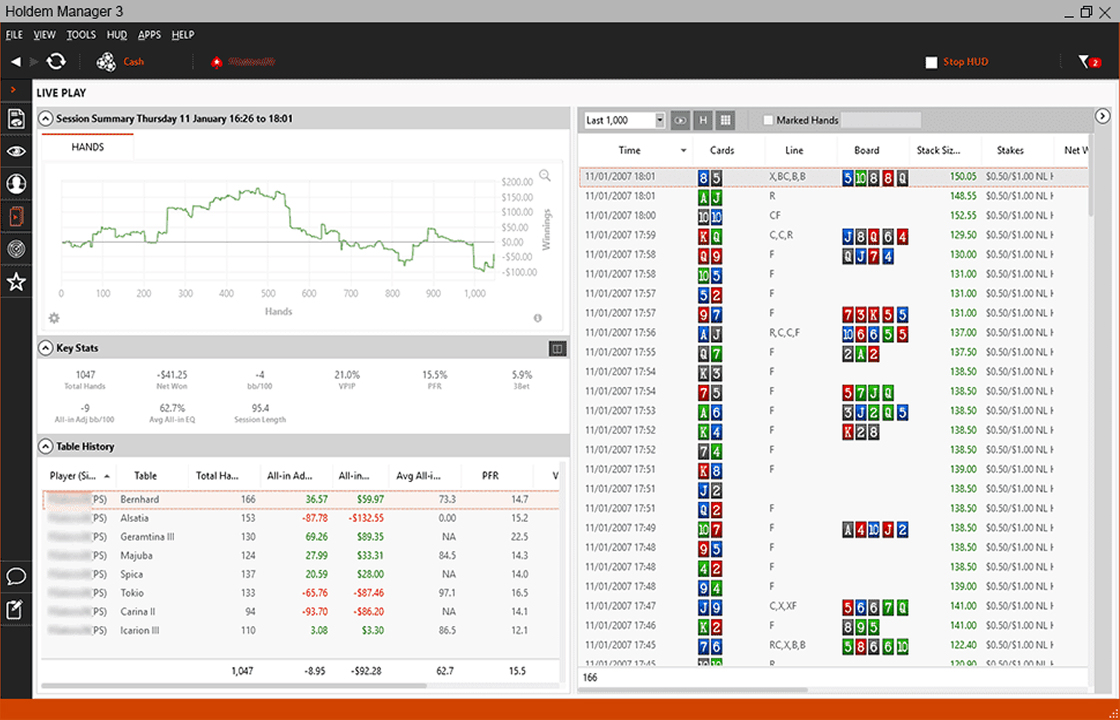Image resolution: width=1120 pixels, height=720 pixels.
Task: Go back with the left arrow icon
Action: [16, 62]
